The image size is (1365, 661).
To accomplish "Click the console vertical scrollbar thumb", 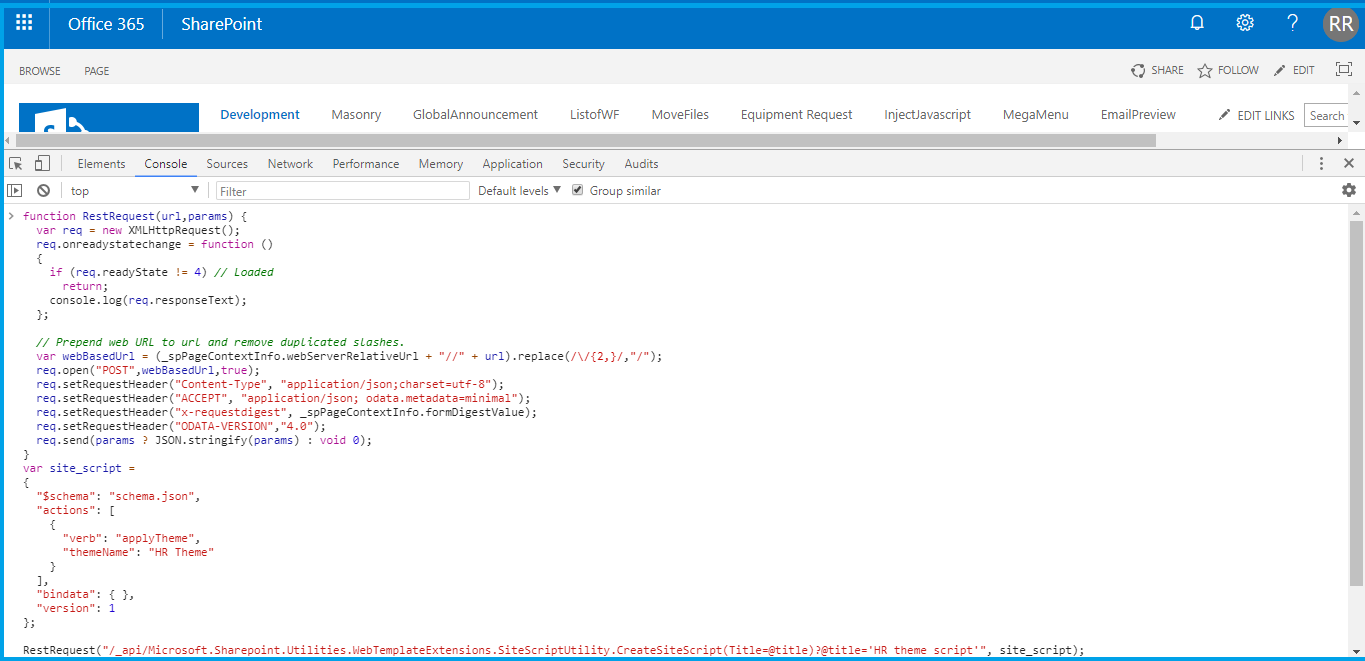I will pos(1356,403).
